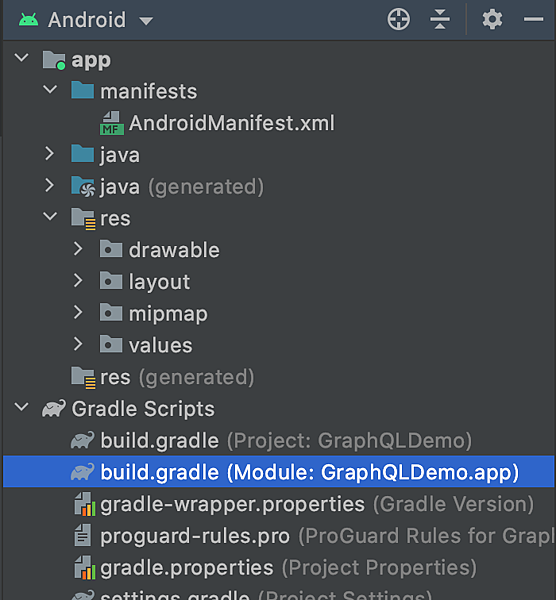Collapse the app module chevron

coord(21,58)
